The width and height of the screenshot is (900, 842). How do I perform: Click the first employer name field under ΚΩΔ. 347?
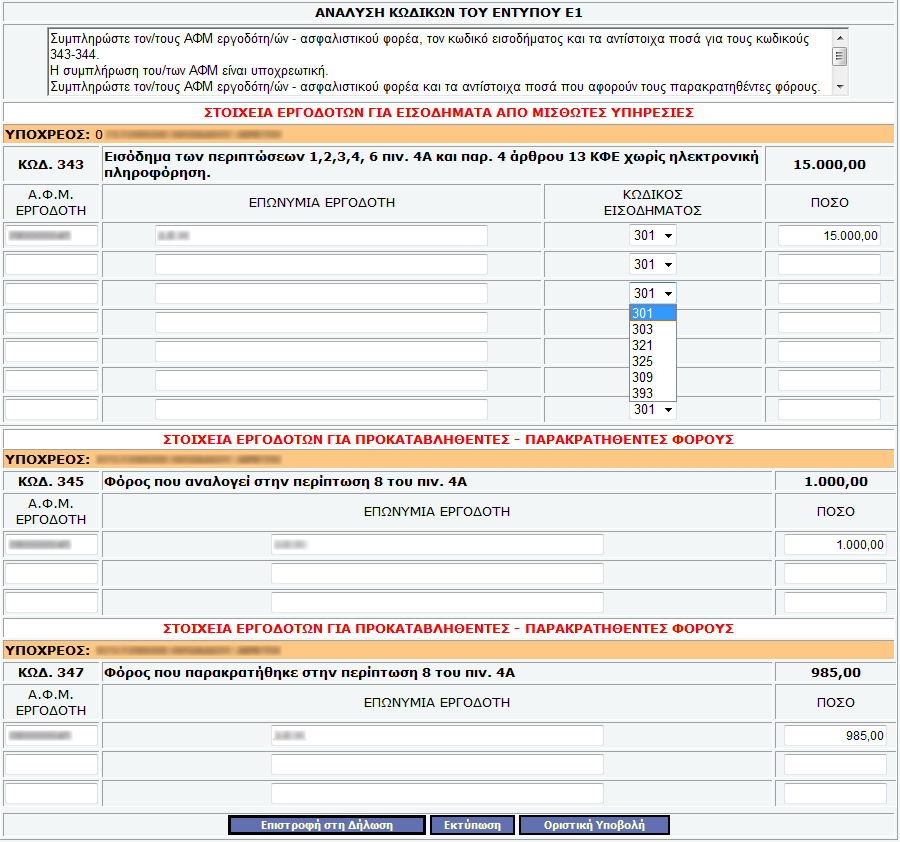(x=437, y=736)
